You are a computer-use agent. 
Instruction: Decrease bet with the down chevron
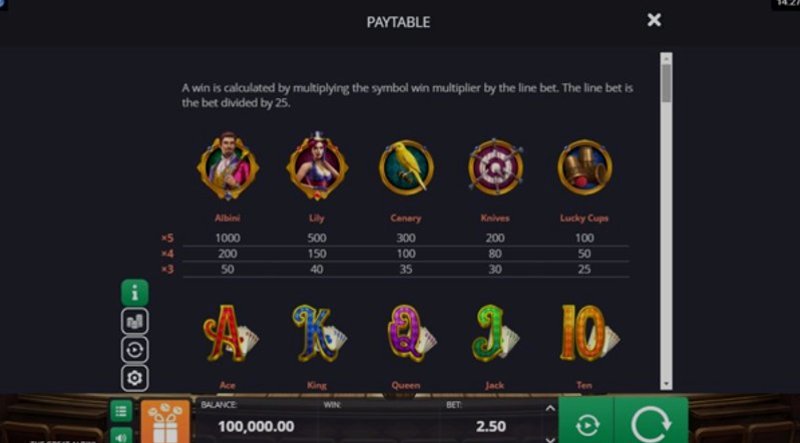tap(549, 439)
